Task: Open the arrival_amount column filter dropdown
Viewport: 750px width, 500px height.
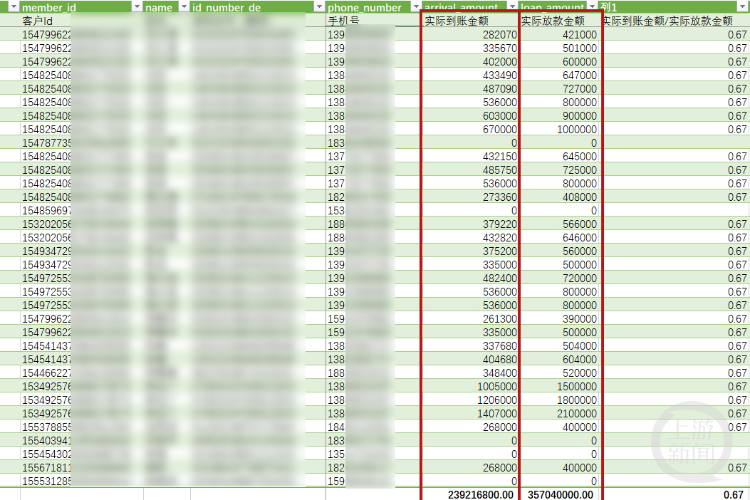Action: (x=513, y=7)
